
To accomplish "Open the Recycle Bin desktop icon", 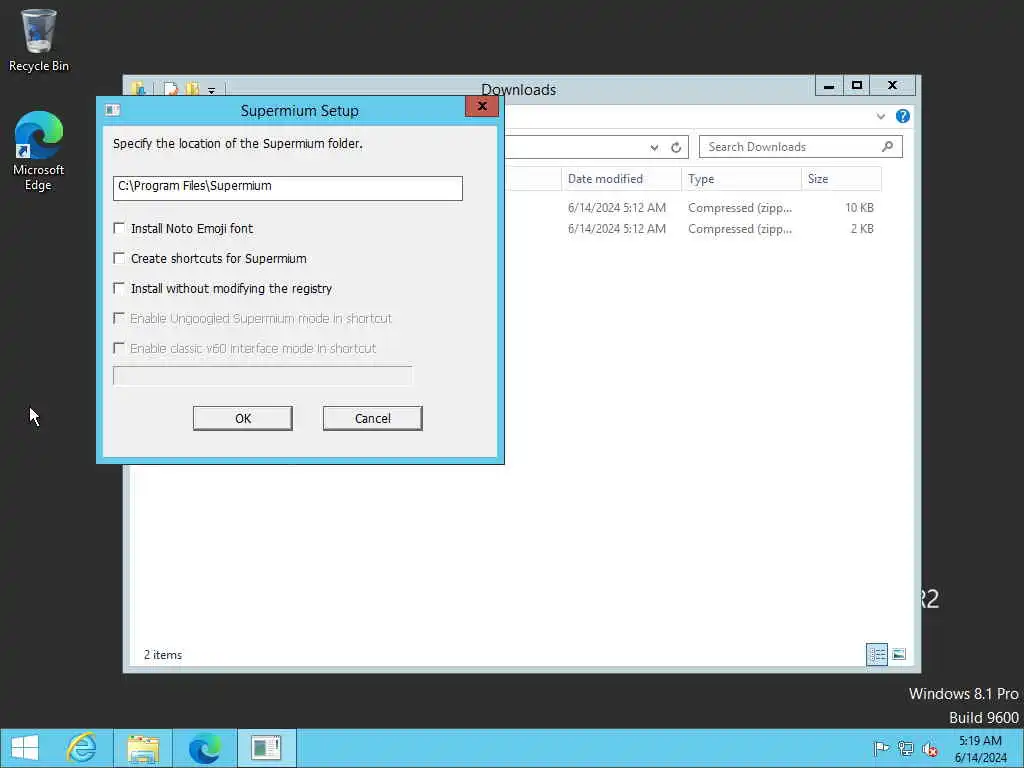I will pyautogui.click(x=39, y=40).
